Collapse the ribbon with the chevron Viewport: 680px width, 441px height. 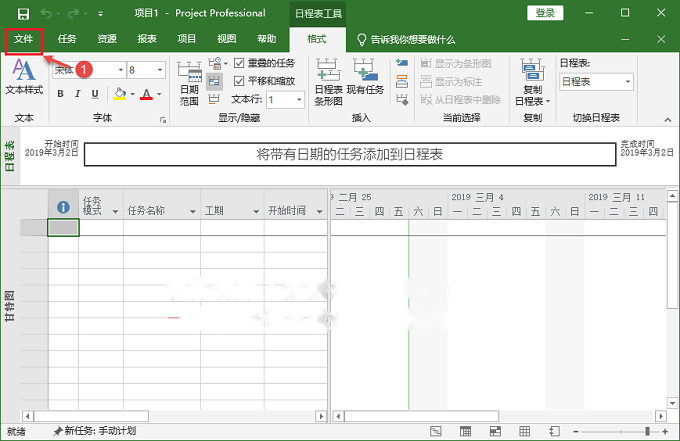[x=668, y=120]
